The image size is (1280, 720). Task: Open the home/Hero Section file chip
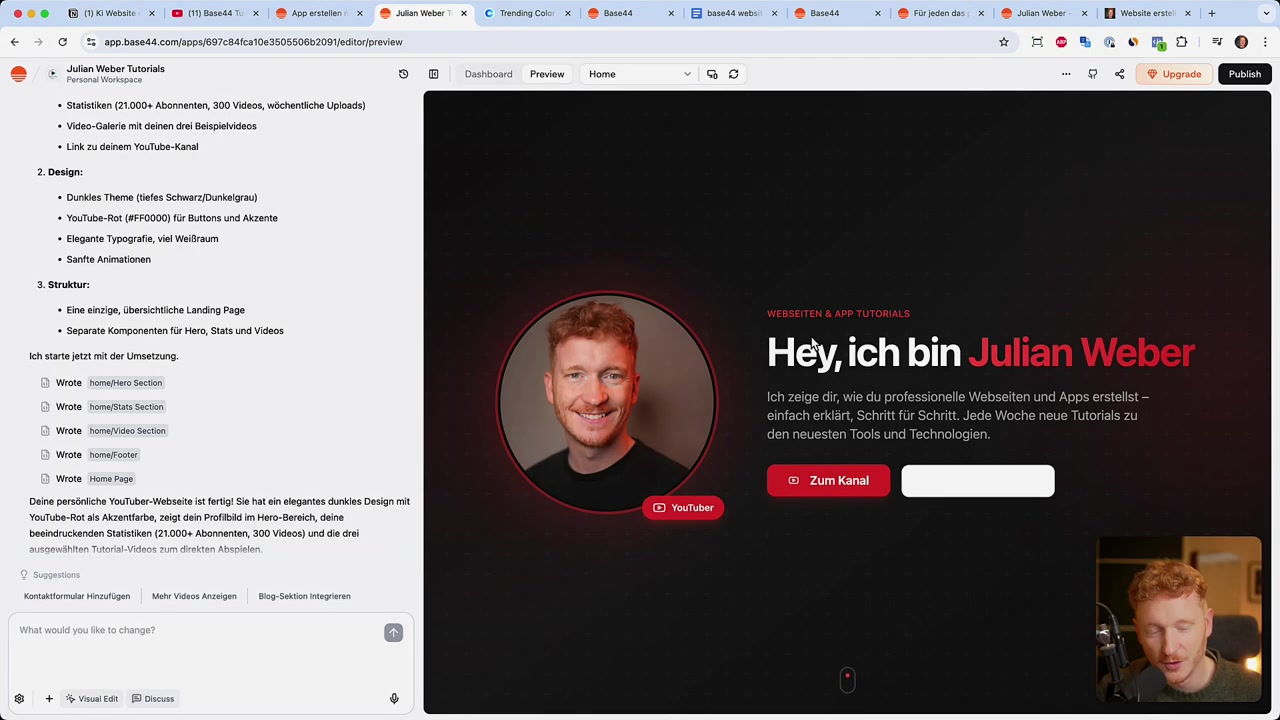click(x=125, y=383)
